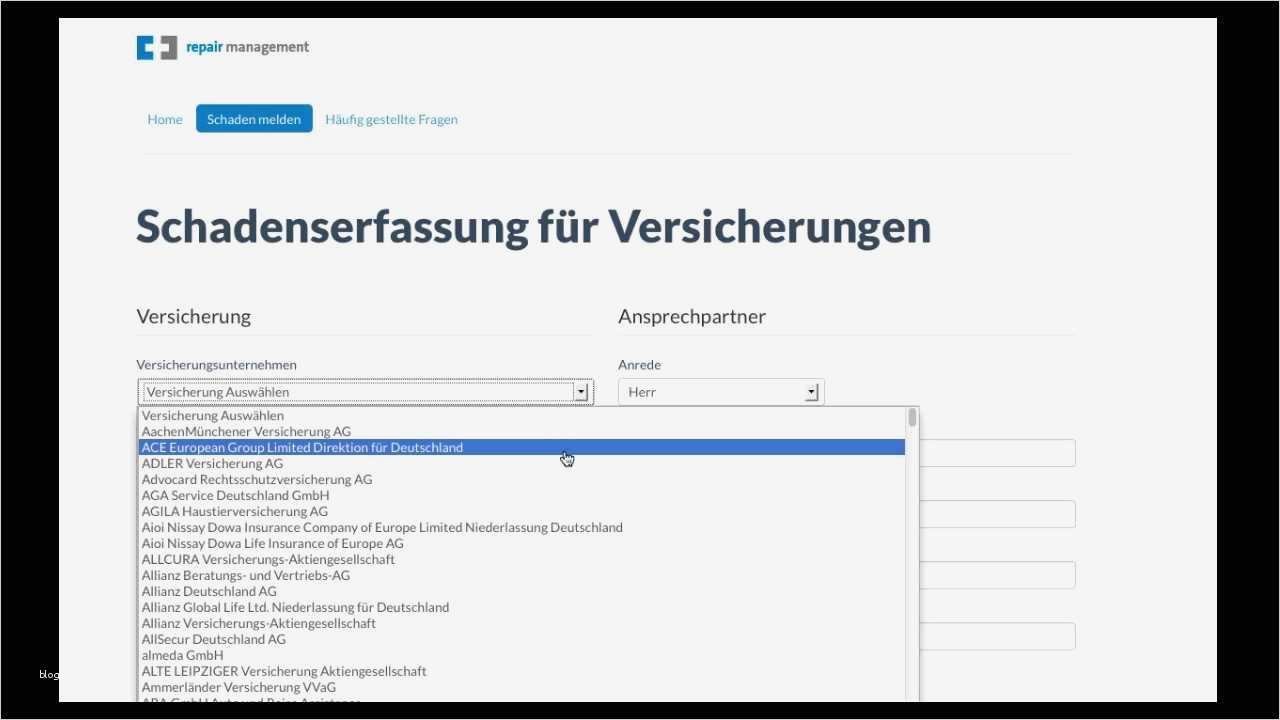
Task: Open the Häufig gestellte Fragen page
Action: (391, 119)
